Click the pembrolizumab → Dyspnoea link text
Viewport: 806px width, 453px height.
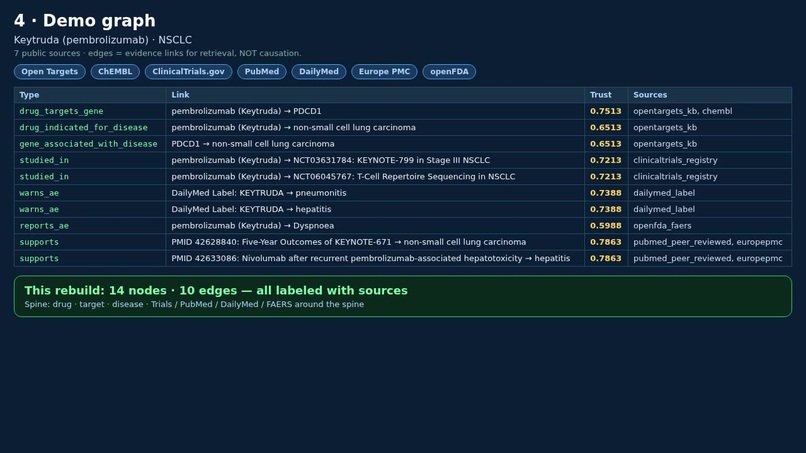(x=252, y=226)
